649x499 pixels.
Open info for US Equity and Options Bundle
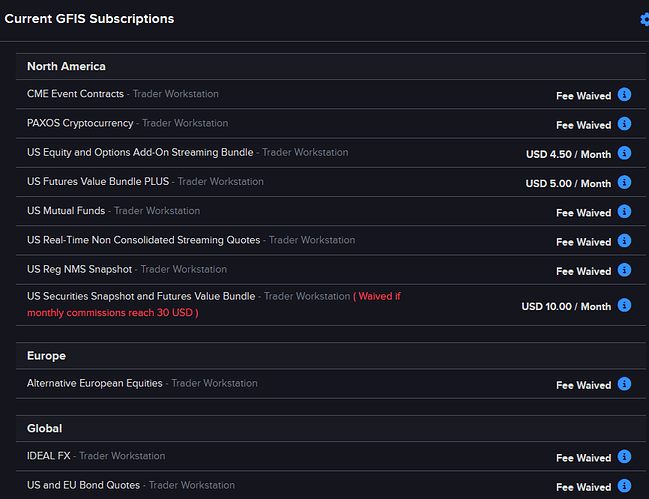coord(624,153)
